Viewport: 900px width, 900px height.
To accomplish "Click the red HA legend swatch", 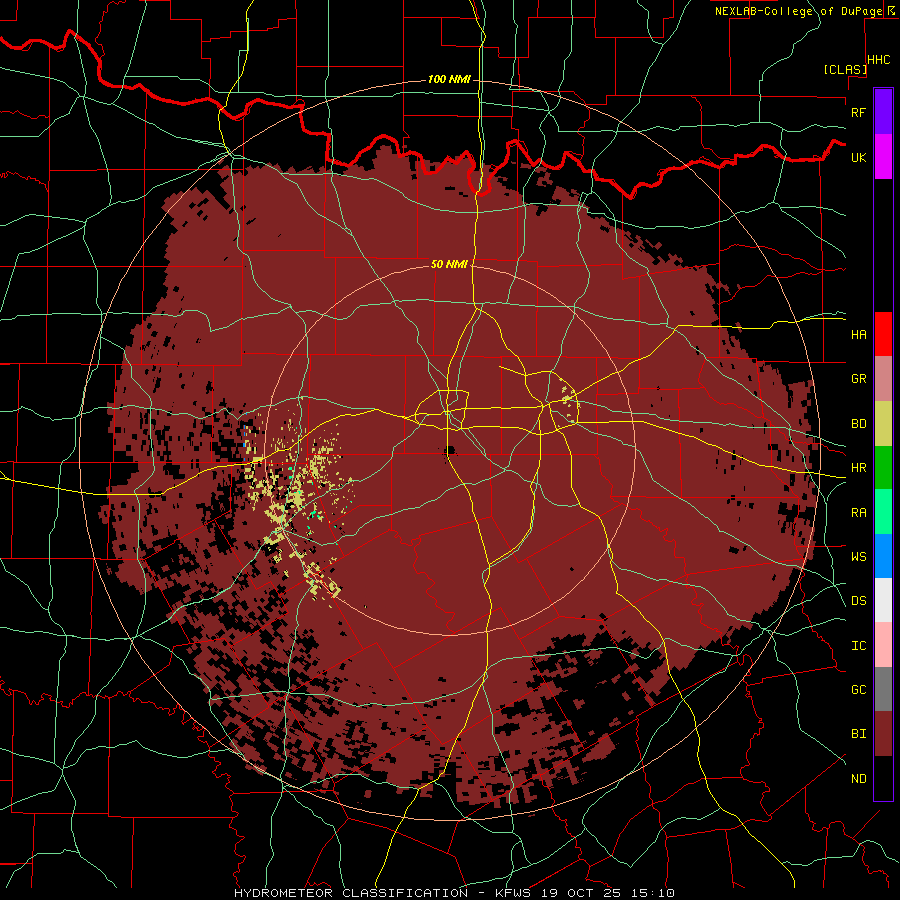I will 883,334.
